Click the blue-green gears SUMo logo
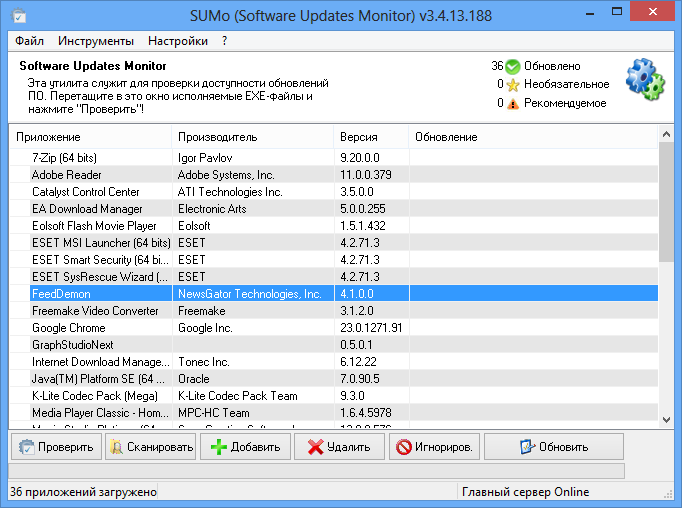 click(645, 79)
